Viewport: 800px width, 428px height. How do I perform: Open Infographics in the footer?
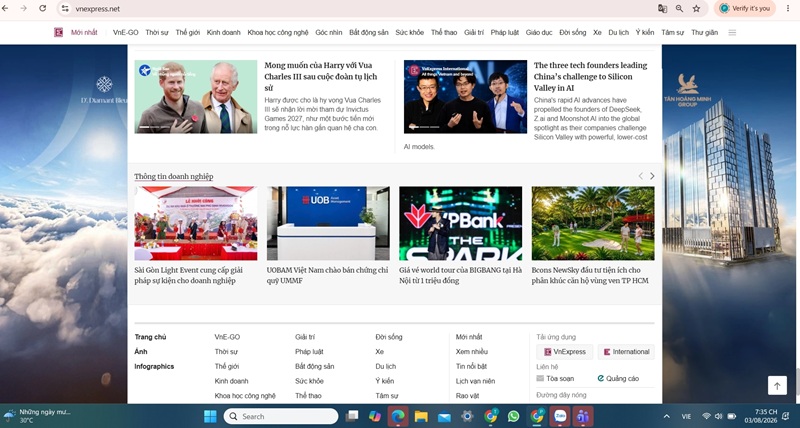(x=154, y=366)
